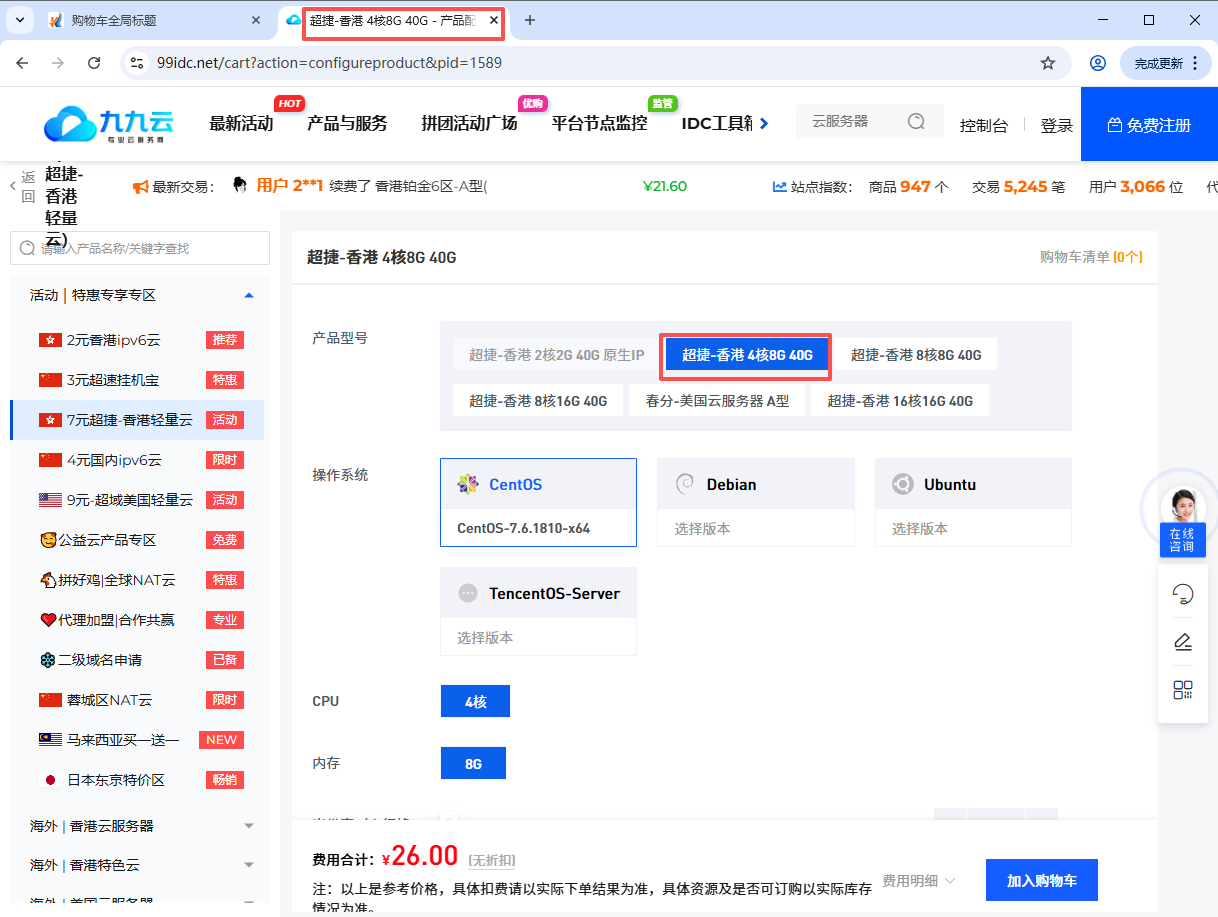The width and height of the screenshot is (1218, 917).
Task: Choose model 超捷-香港 2核2G 40G 原生IP
Action: click(x=557, y=355)
